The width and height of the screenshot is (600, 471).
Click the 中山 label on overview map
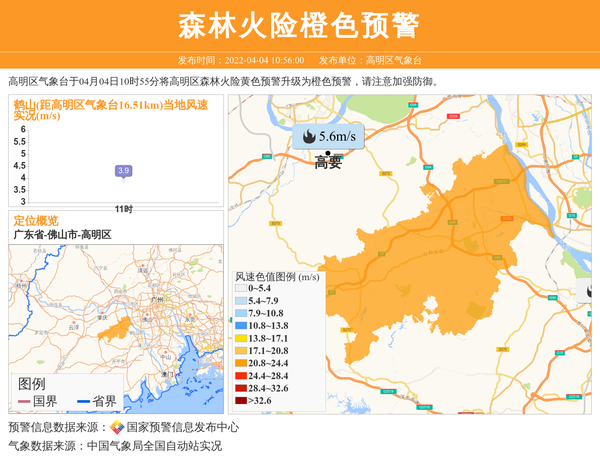coord(166,357)
